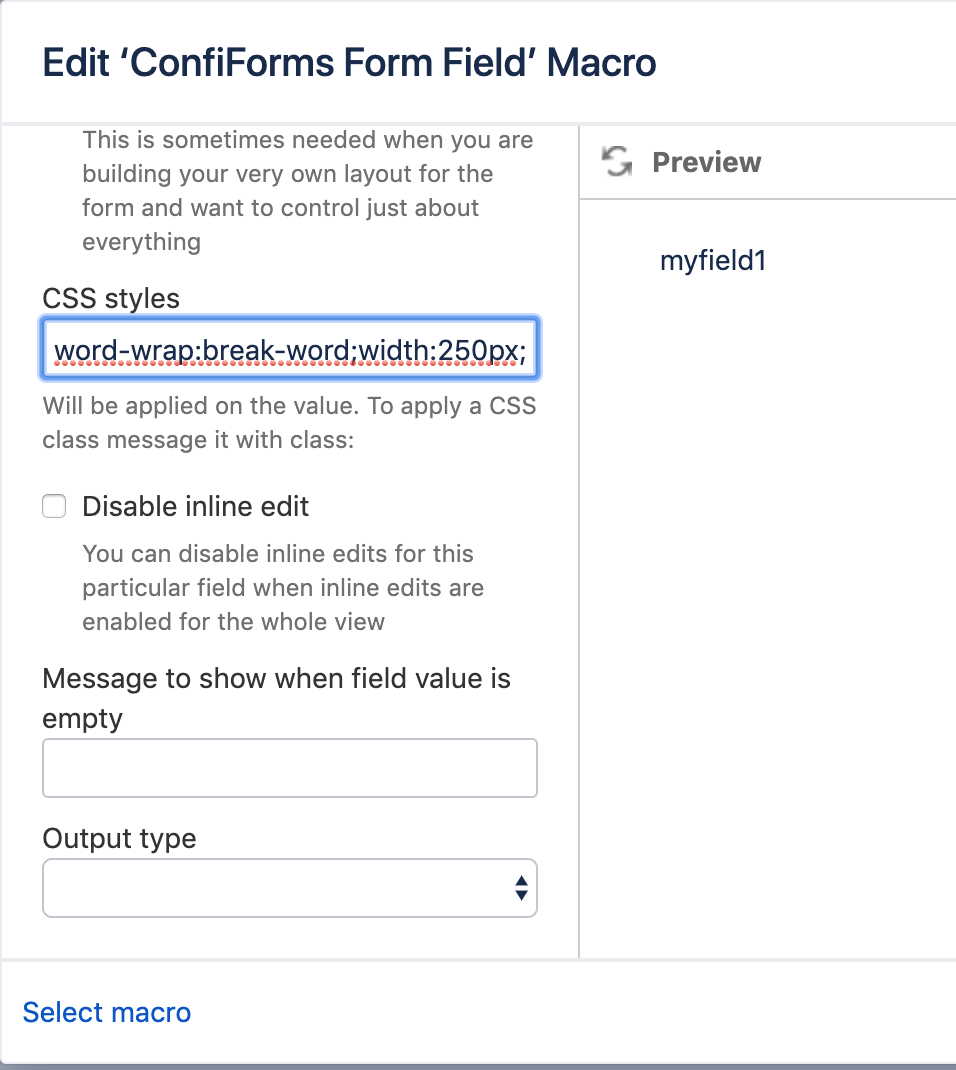This screenshot has width=956, height=1070.
Task: Click the Preview heading
Action: click(706, 162)
